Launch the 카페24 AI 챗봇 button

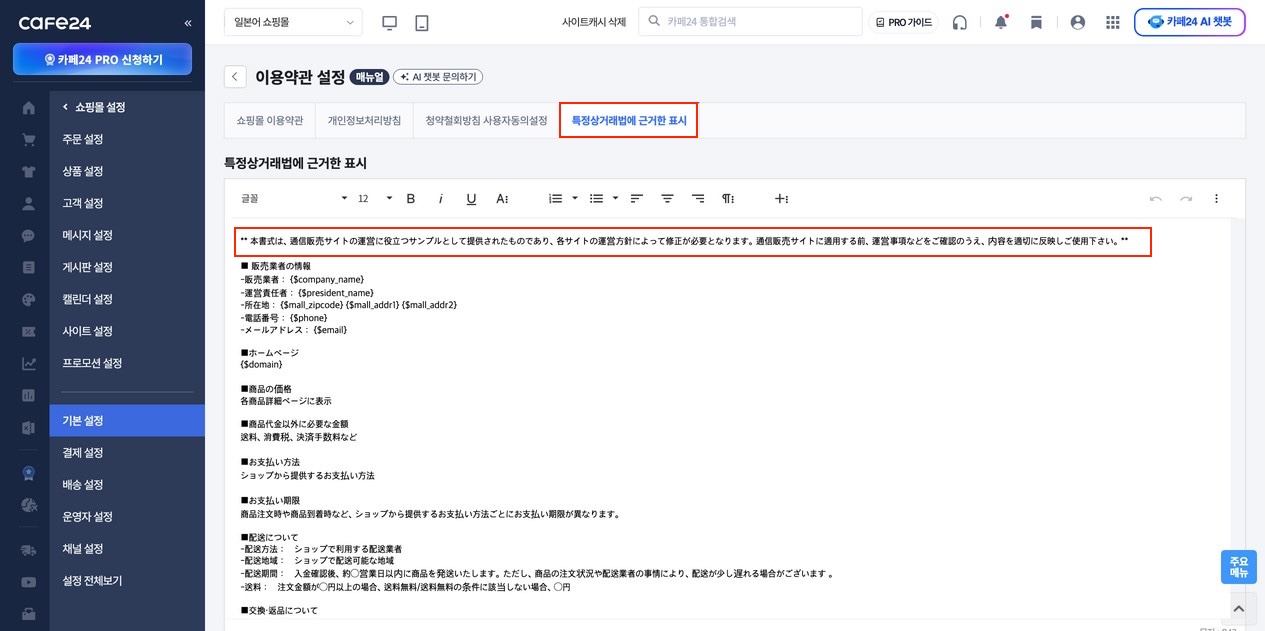pos(1189,22)
